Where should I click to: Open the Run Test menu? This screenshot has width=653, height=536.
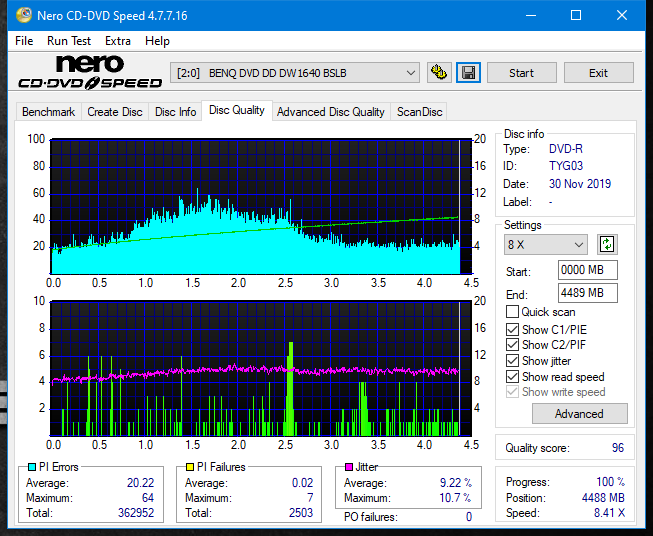(69, 41)
